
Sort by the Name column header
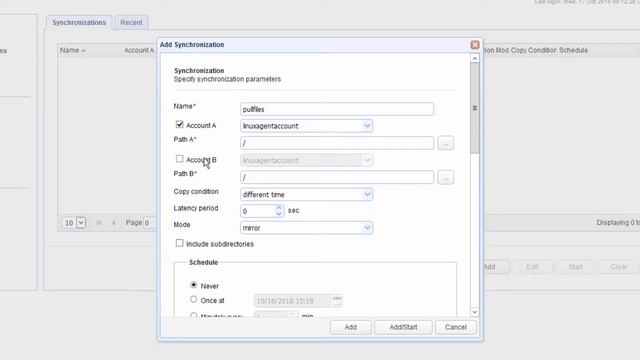72,50
